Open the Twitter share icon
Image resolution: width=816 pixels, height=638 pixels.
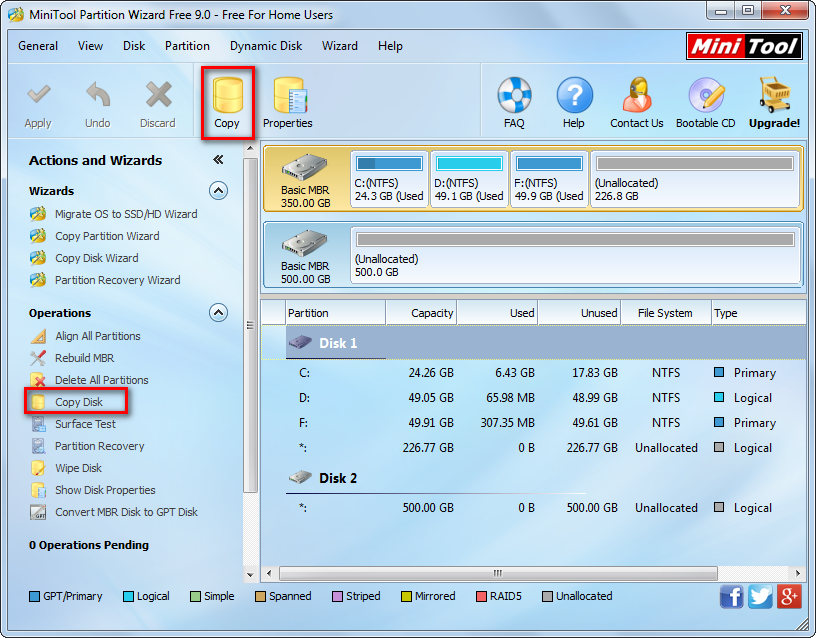coord(760,596)
